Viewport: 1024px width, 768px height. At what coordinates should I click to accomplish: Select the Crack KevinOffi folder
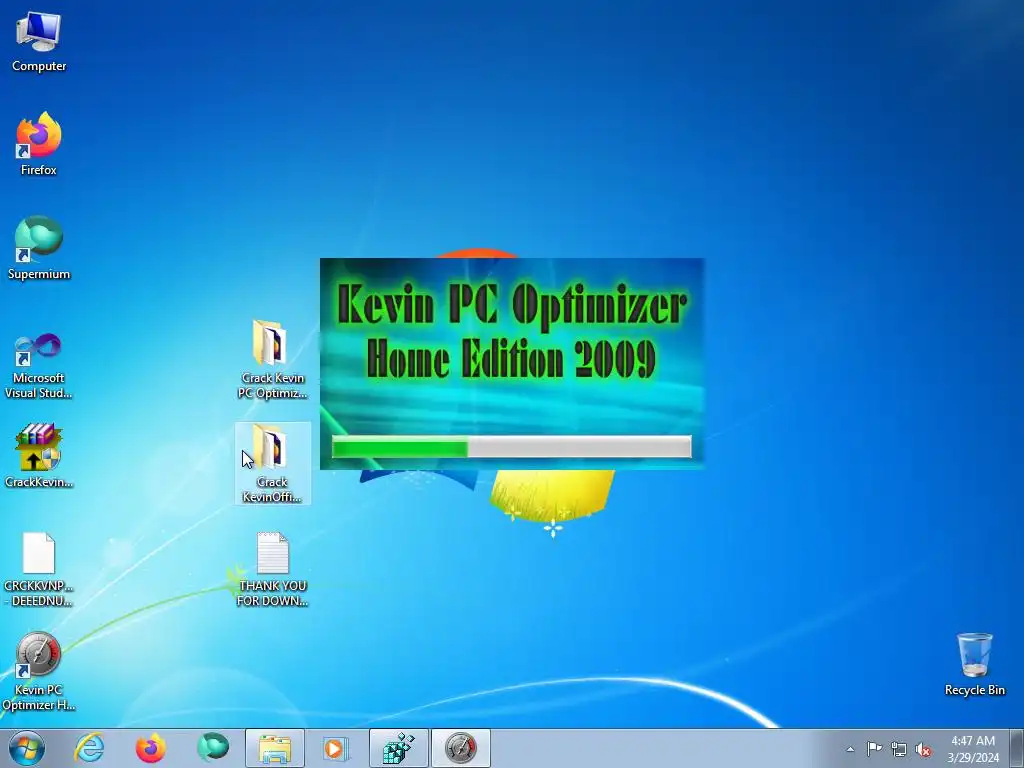pos(272,463)
